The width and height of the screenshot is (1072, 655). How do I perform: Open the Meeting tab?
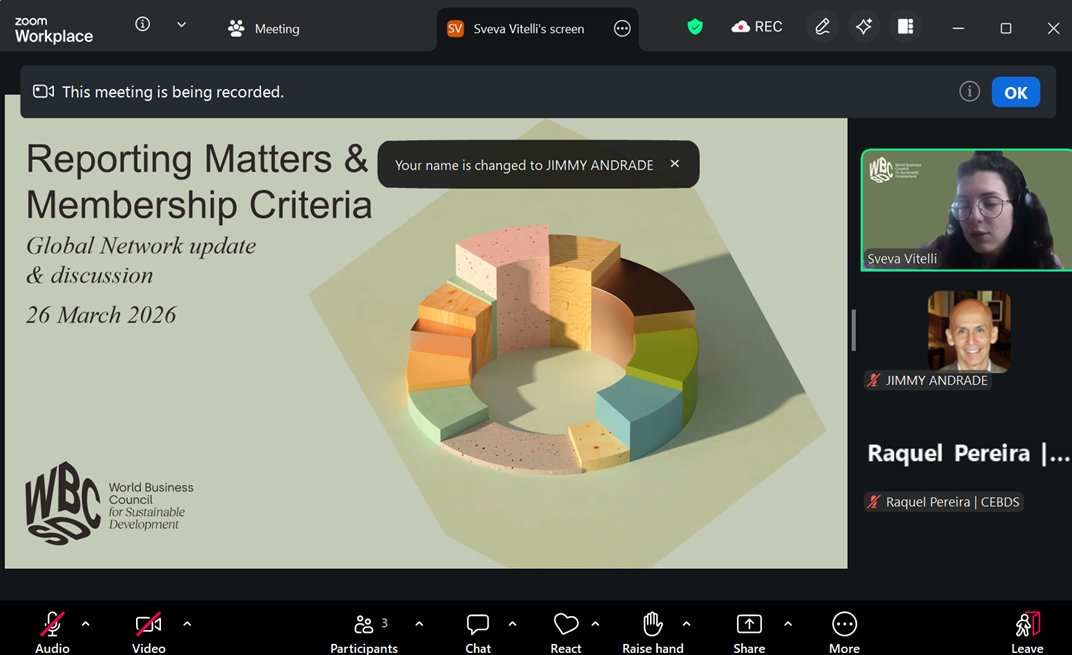pyautogui.click(x=264, y=29)
